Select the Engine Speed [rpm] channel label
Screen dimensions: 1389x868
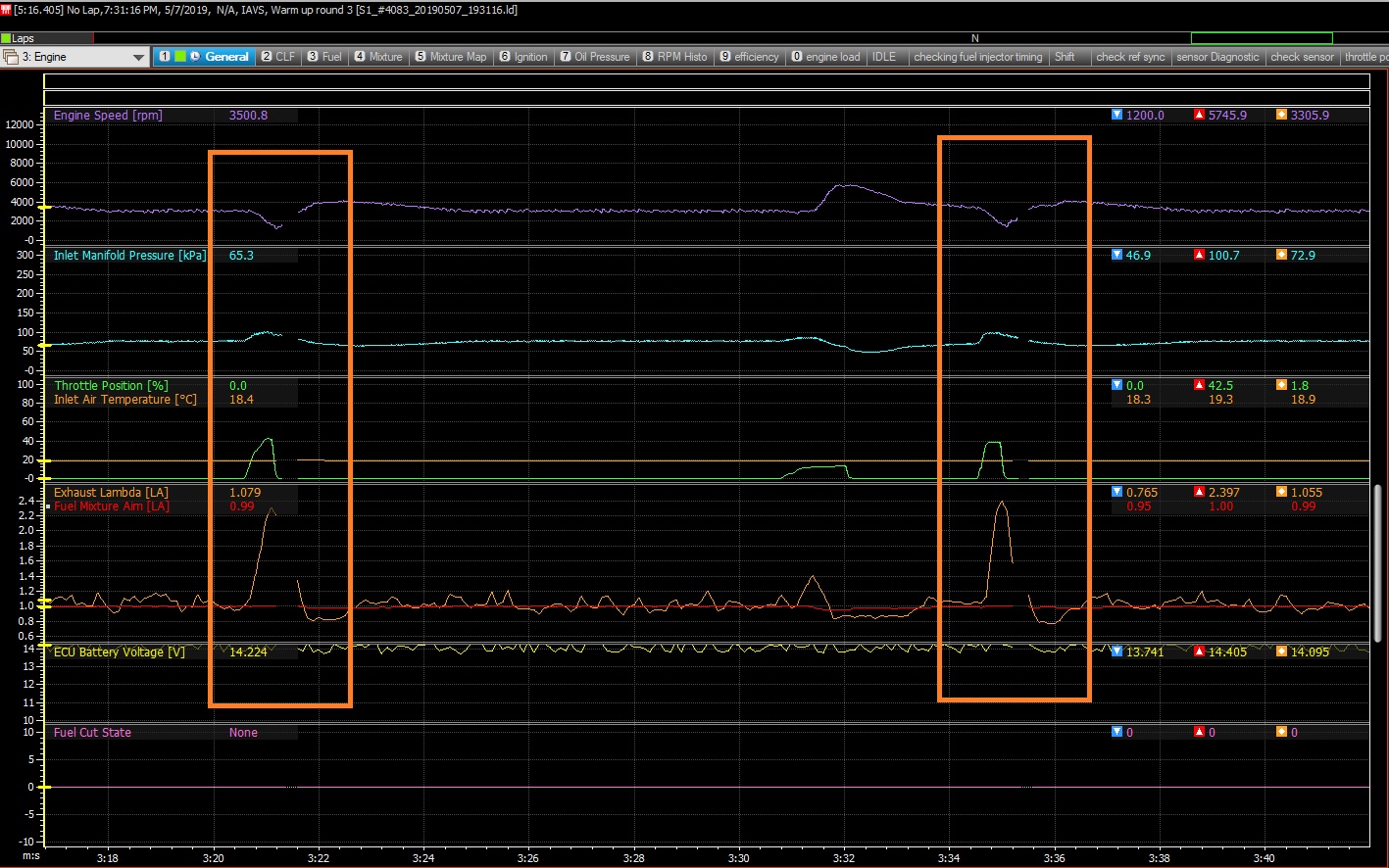(x=108, y=115)
